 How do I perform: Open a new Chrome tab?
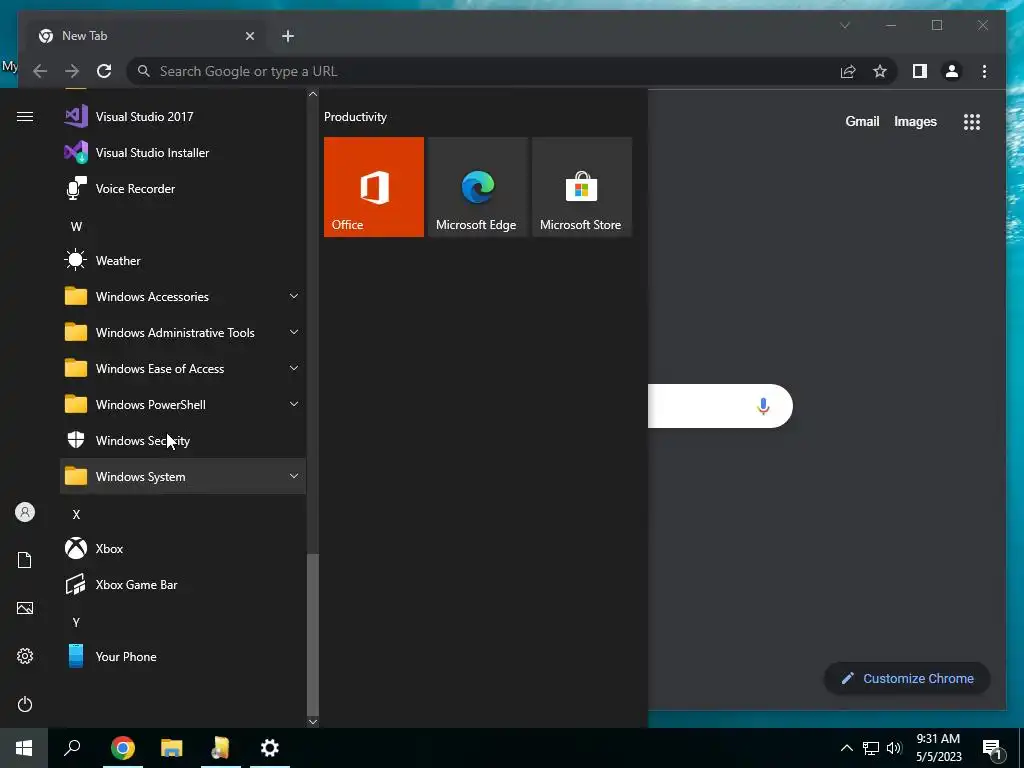[288, 36]
